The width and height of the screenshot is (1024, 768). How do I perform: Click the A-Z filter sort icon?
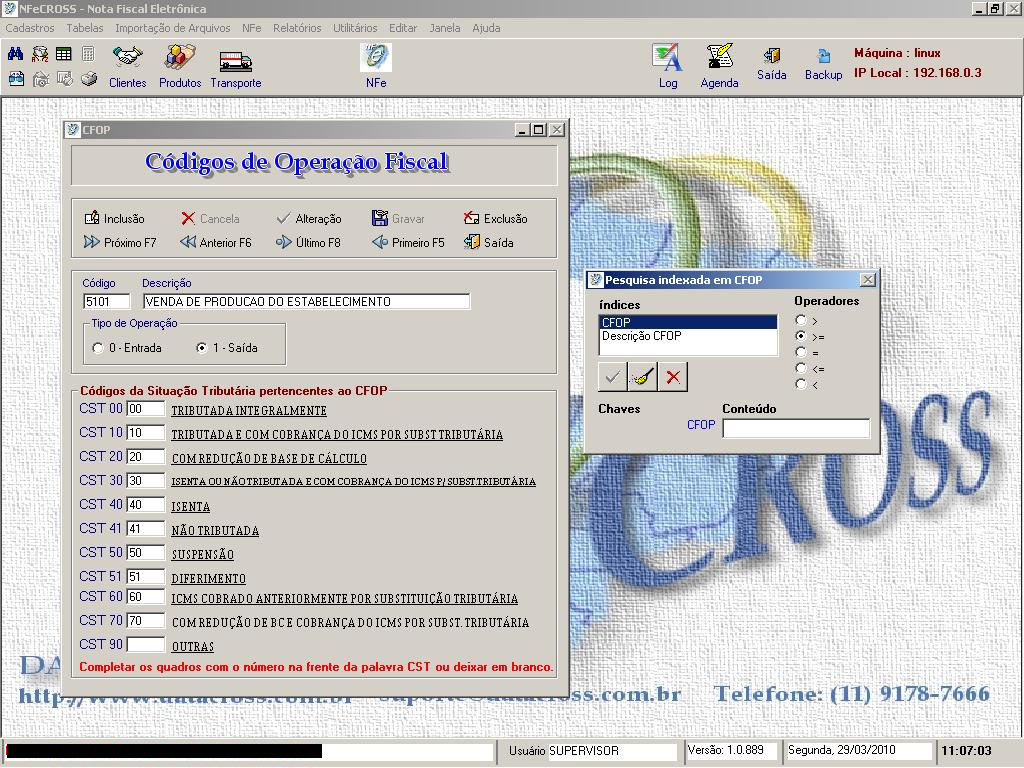tap(40, 54)
